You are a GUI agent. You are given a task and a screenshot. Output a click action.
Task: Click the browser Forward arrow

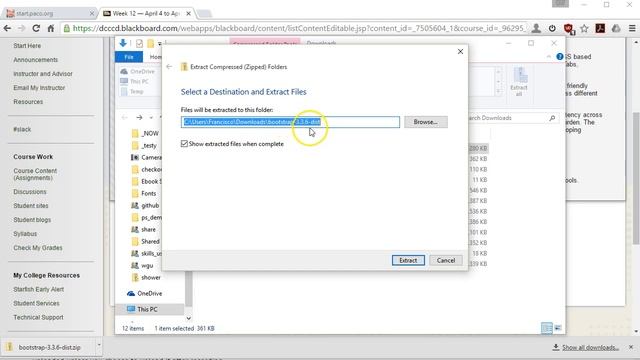click(21, 28)
